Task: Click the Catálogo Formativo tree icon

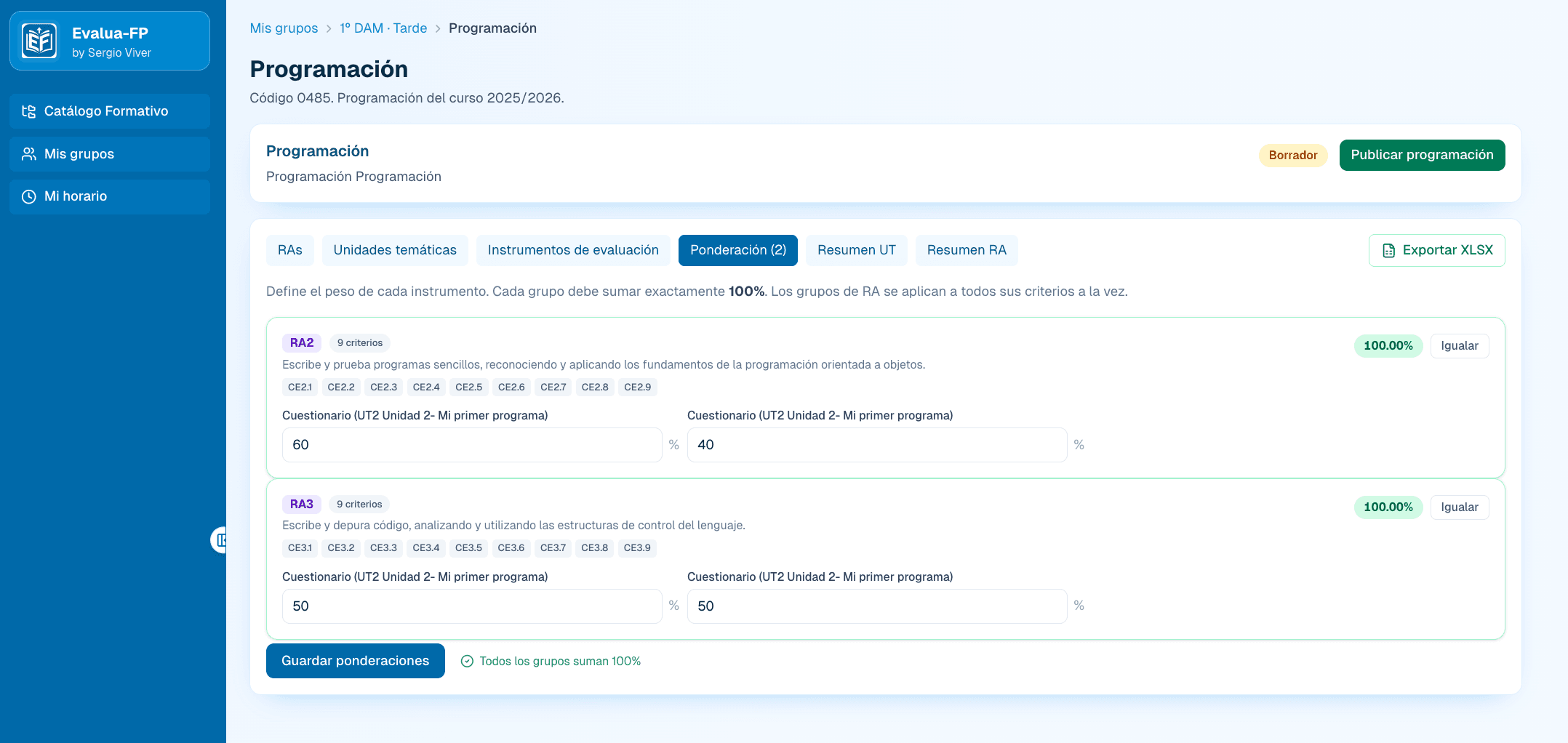Action: click(x=29, y=111)
